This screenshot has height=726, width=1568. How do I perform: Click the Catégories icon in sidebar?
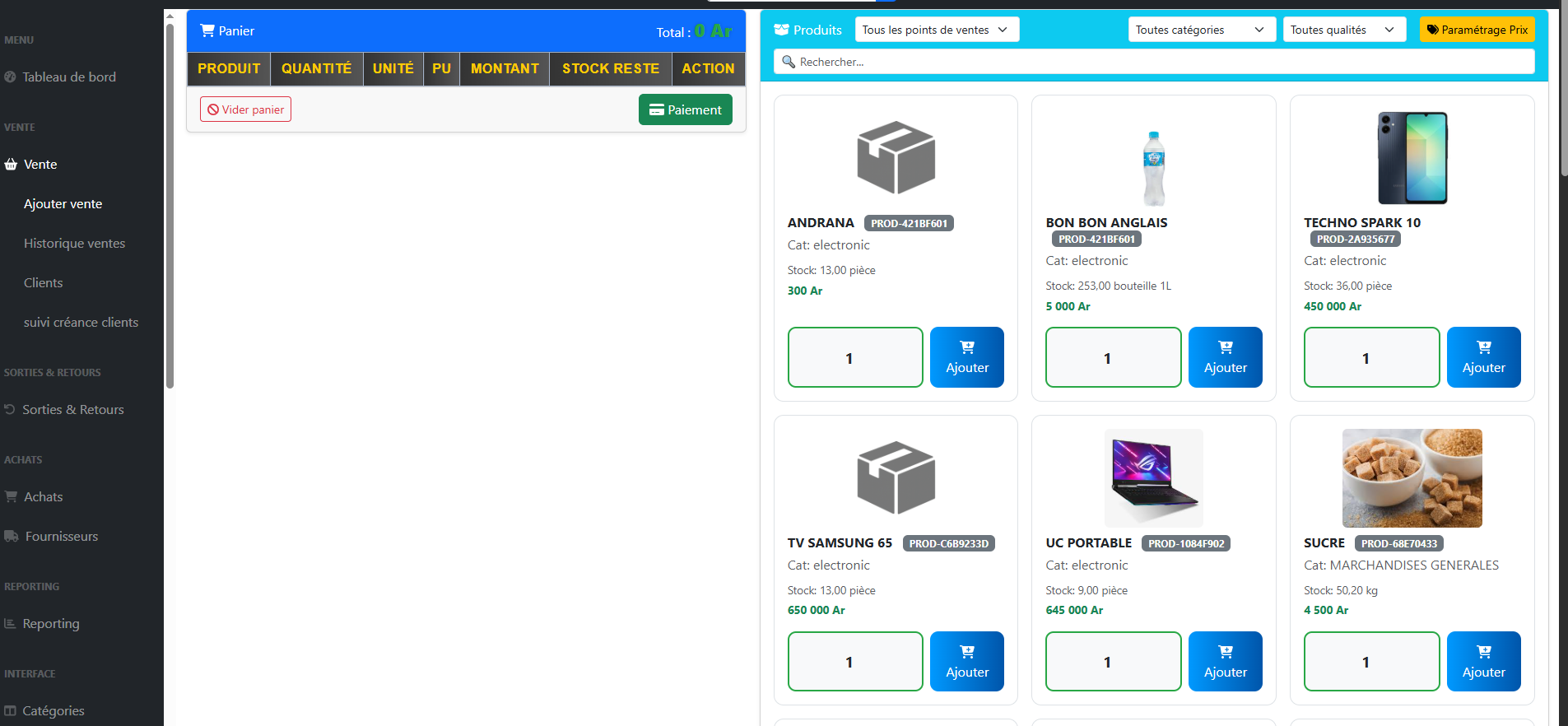tap(10, 710)
